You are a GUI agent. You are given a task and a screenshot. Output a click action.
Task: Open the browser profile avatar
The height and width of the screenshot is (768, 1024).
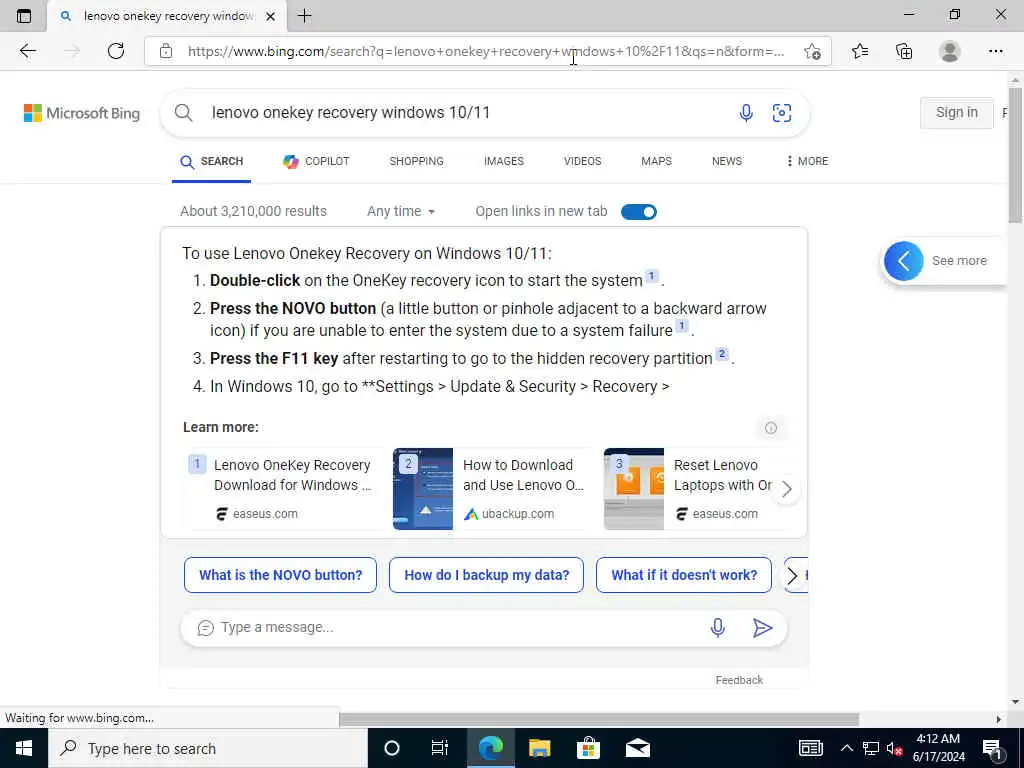click(x=950, y=51)
